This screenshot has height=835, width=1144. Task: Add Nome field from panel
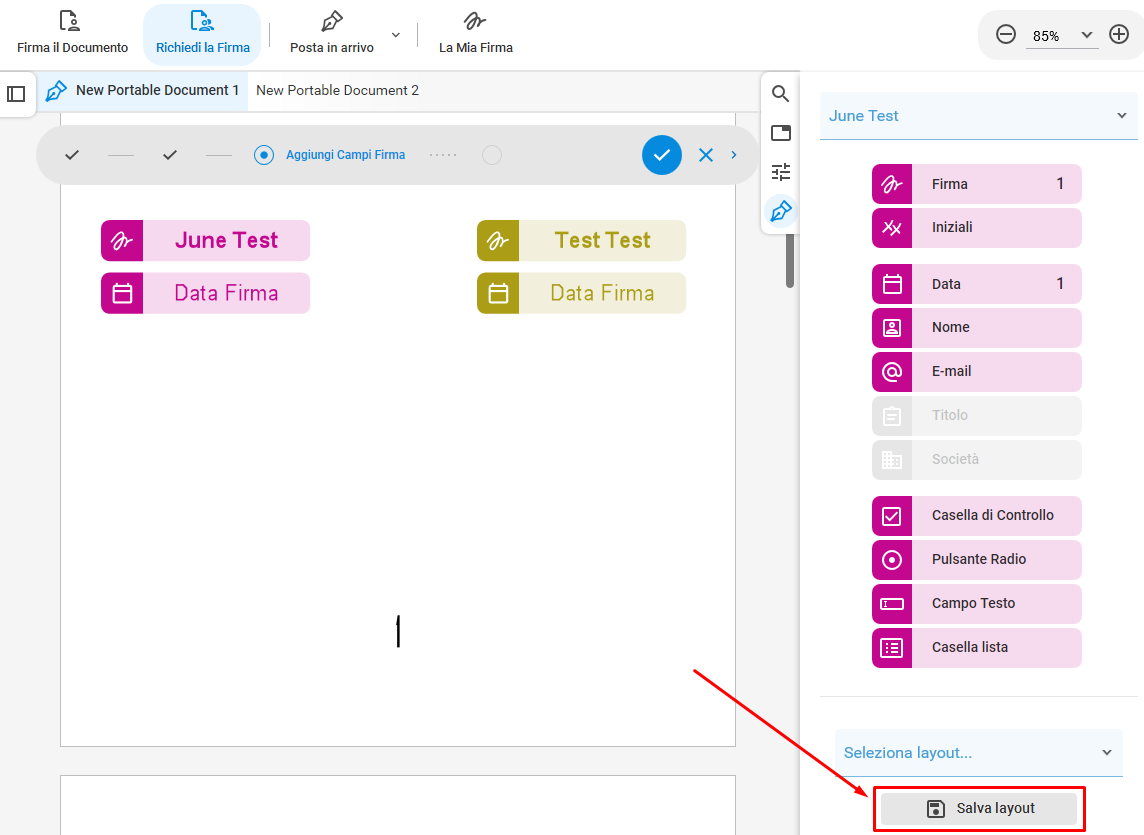(x=976, y=327)
